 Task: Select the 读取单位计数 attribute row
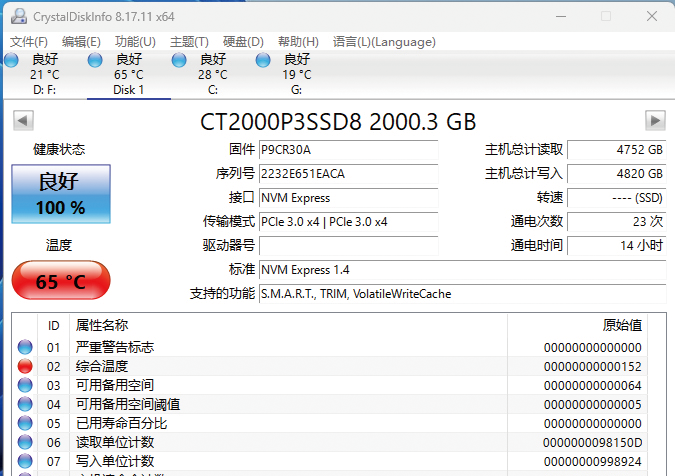pos(330,442)
